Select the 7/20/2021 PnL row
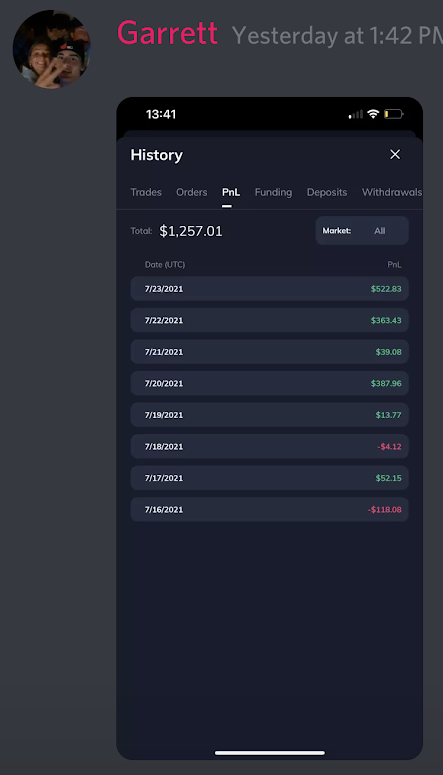This screenshot has width=443, height=775. (x=269, y=383)
